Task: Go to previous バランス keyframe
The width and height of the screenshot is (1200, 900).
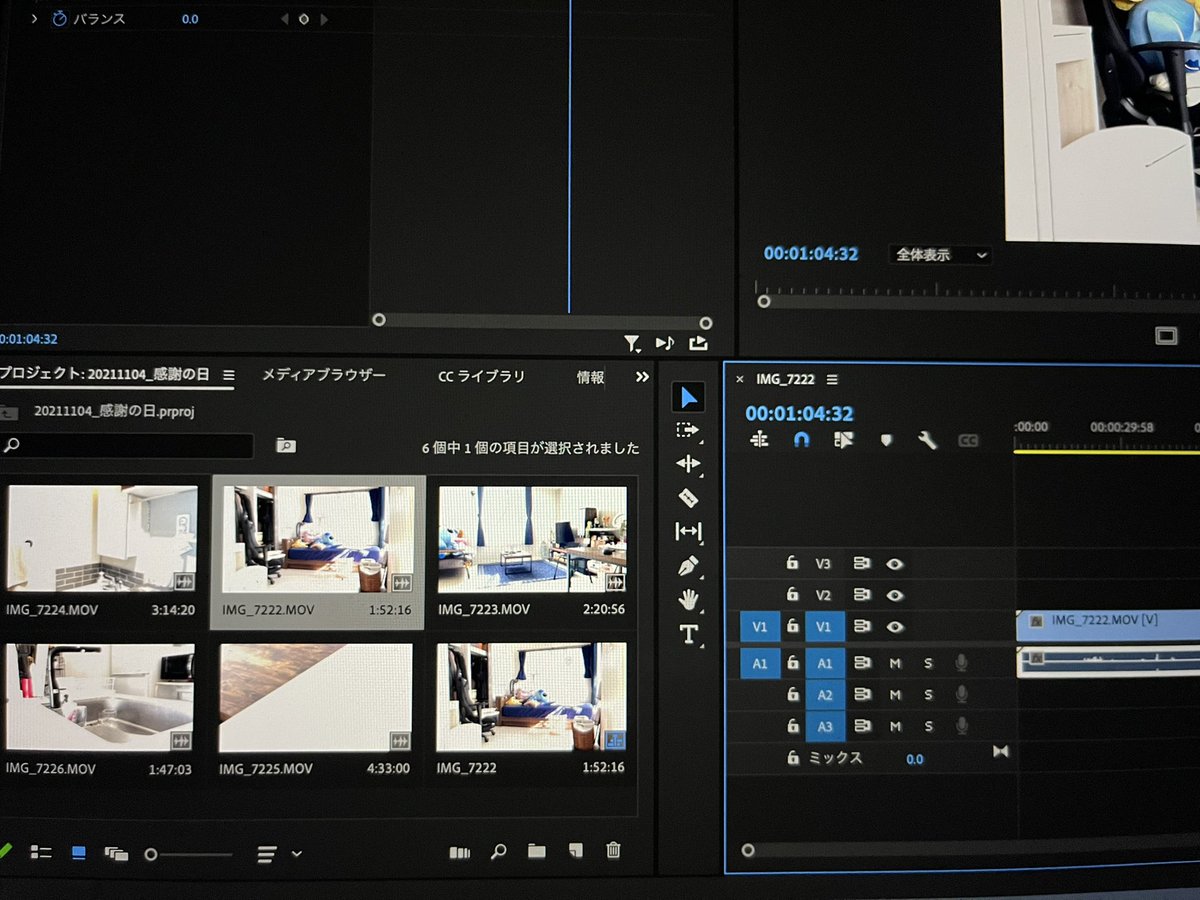Action: click(283, 19)
